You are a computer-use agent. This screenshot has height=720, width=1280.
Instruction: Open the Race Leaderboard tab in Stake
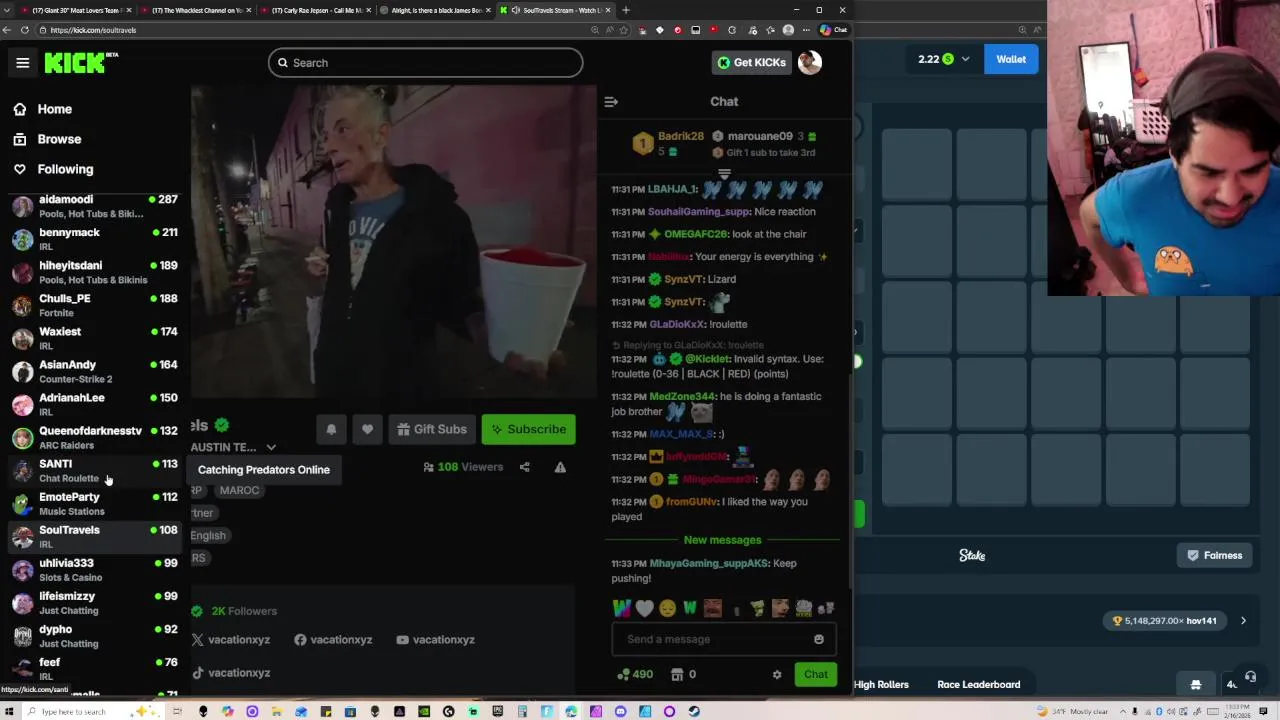978,685
